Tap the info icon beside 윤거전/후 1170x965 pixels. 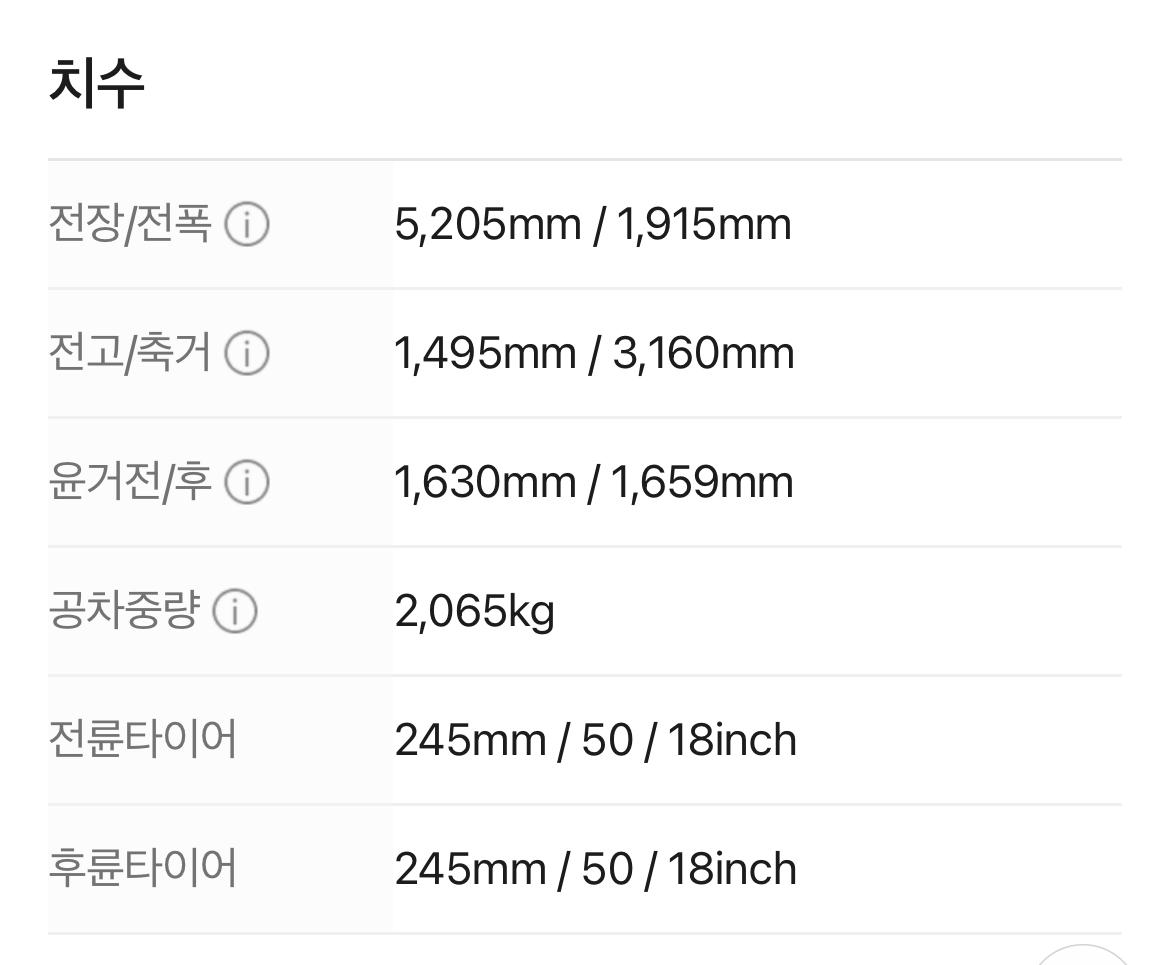click(x=246, y=483)
